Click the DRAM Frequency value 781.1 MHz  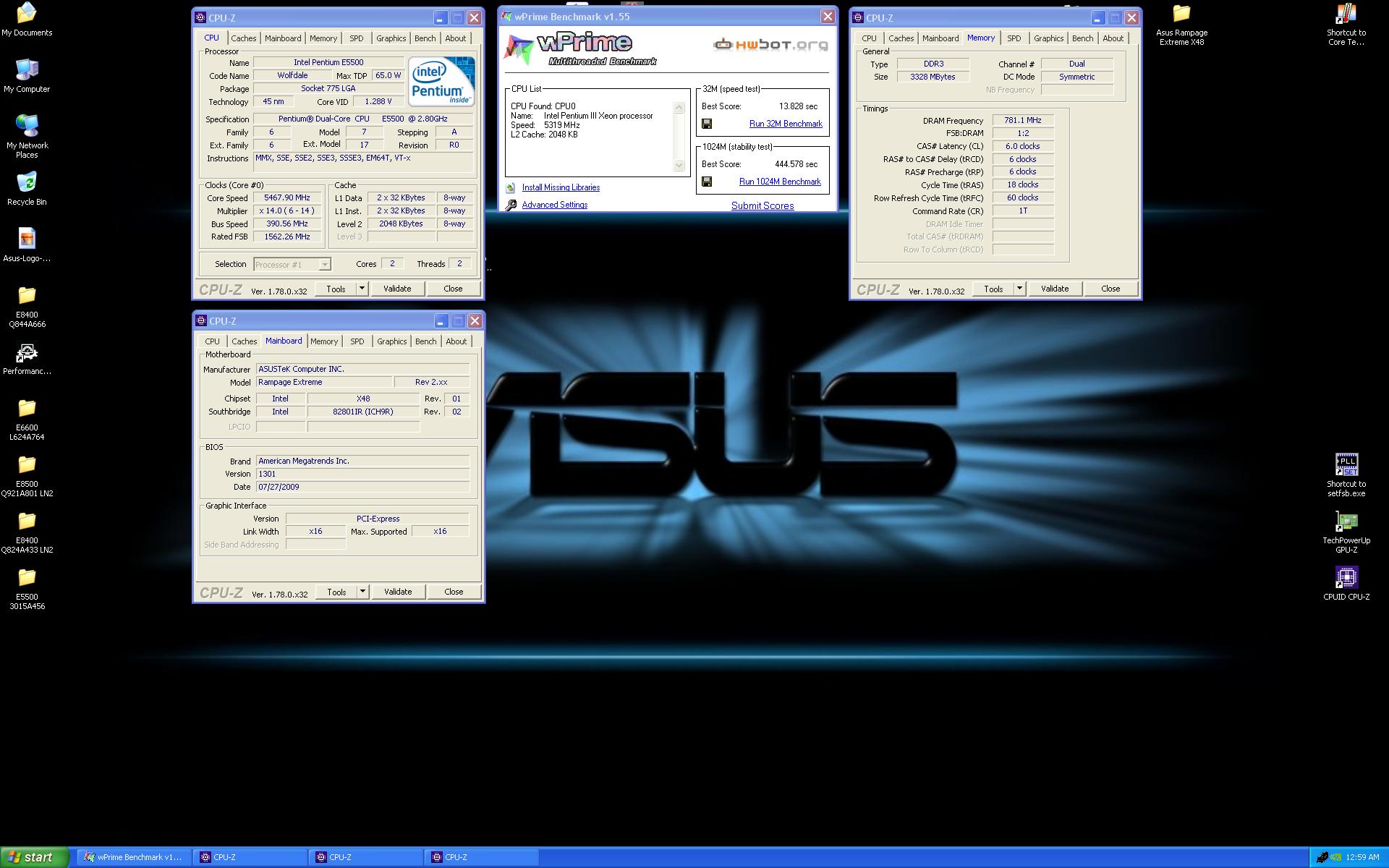[1023, 121]
